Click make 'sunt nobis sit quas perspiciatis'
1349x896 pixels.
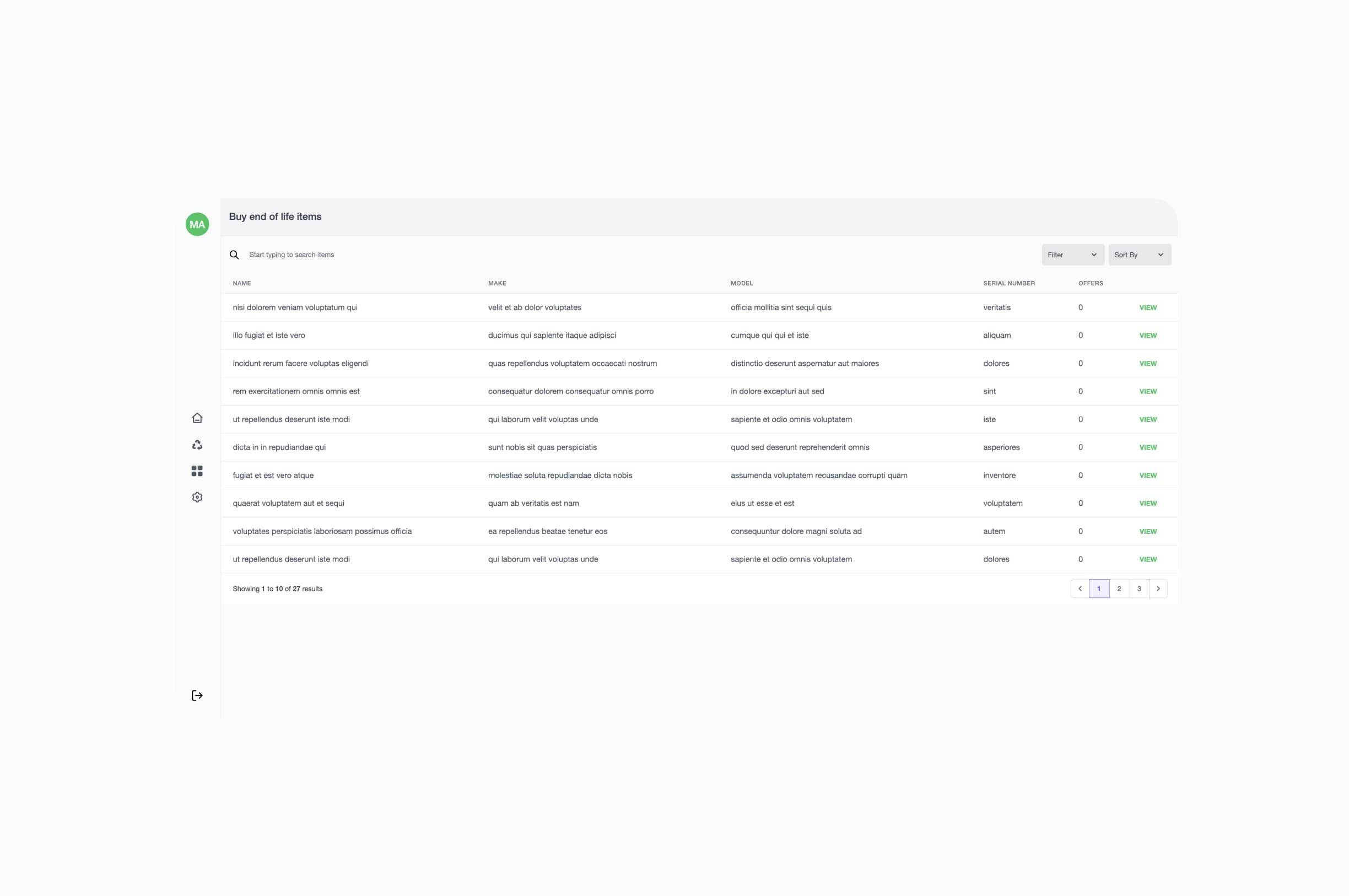tap(542, 447)
